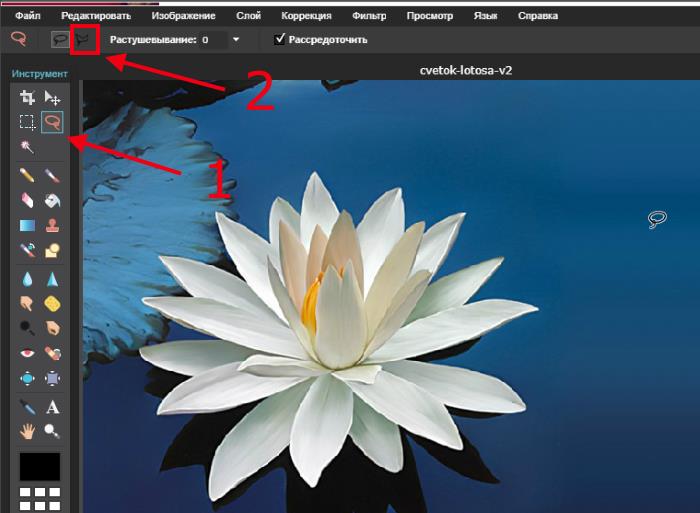
Task: Select the Smudge finger tool
Action: (27, 304)
